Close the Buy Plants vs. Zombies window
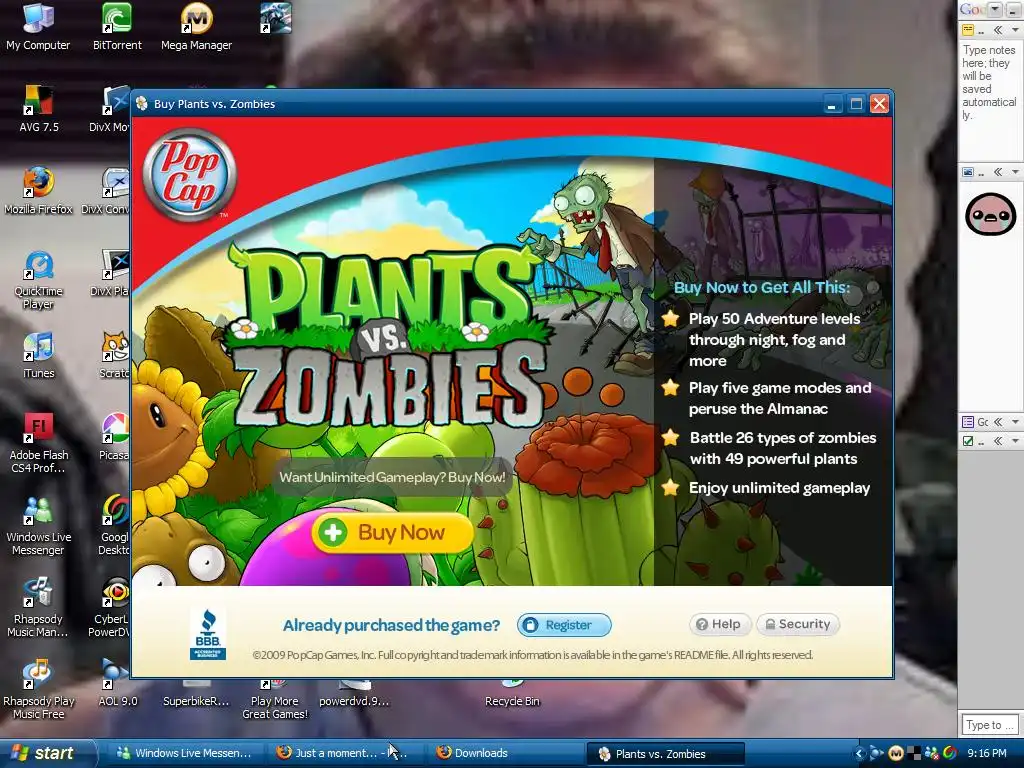This screenshot has height=768, width=1024. (x=880, y=104)
